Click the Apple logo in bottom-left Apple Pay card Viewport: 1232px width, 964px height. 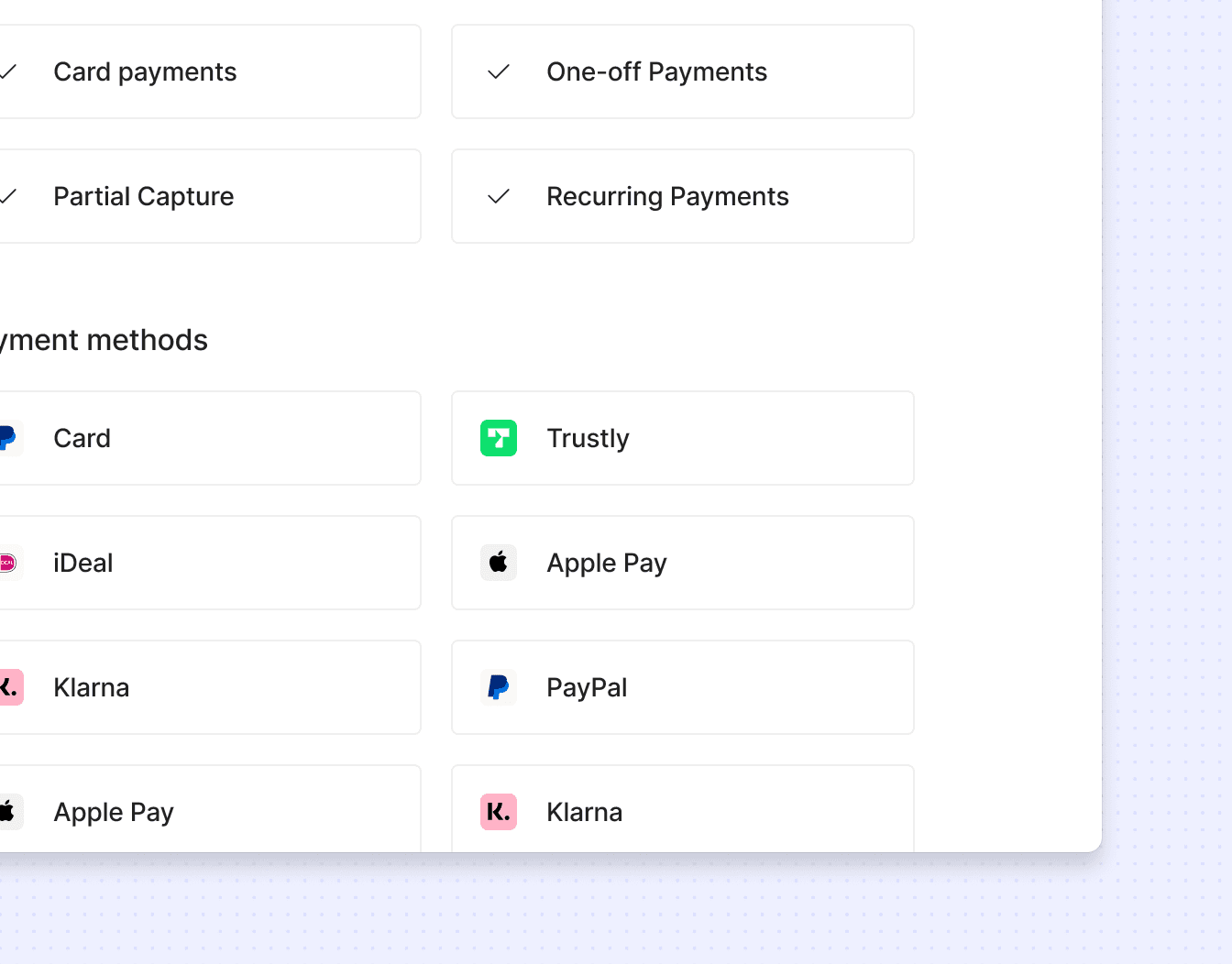tap(10, 812)
